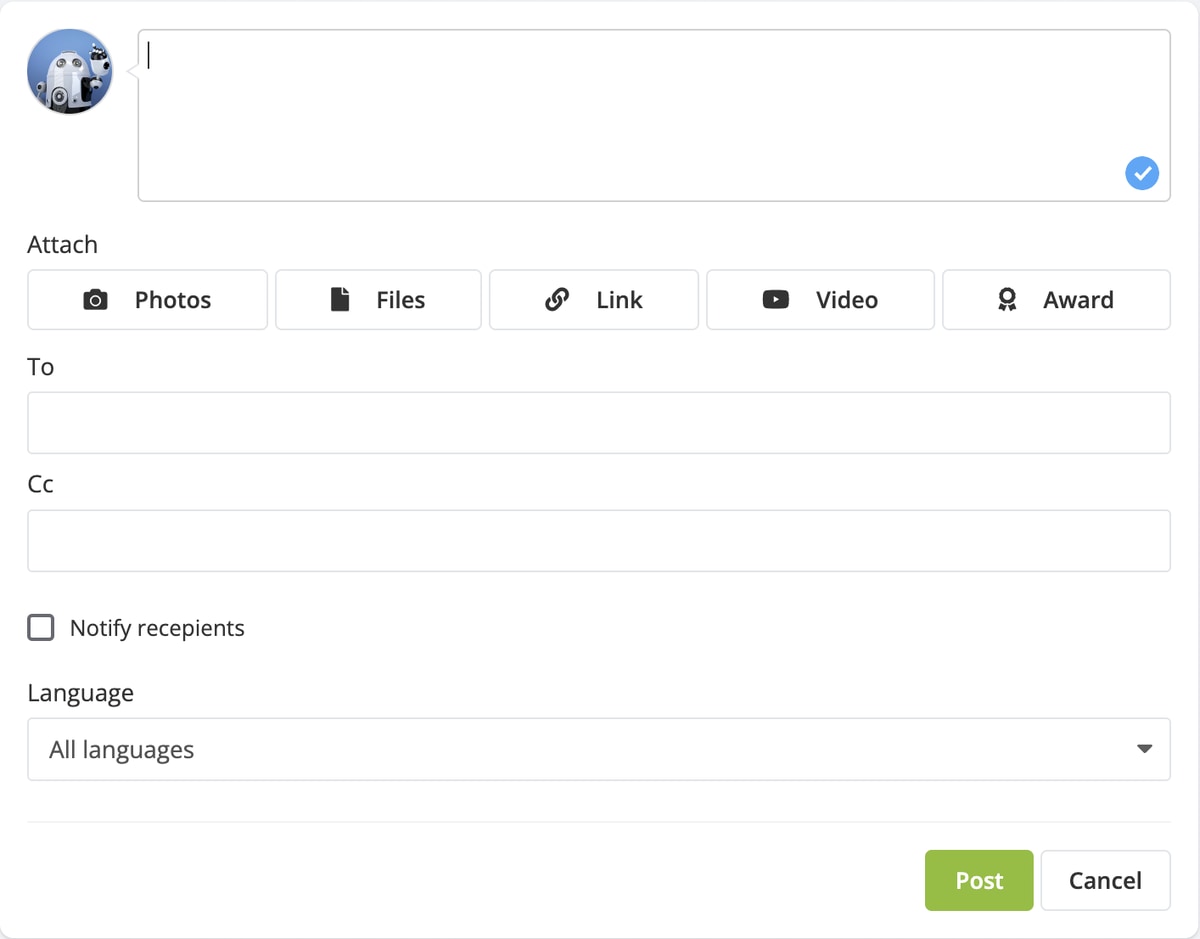Attach Photos to the post
Viewport: 1200px width, 939px height.
(x=147, y=300)
